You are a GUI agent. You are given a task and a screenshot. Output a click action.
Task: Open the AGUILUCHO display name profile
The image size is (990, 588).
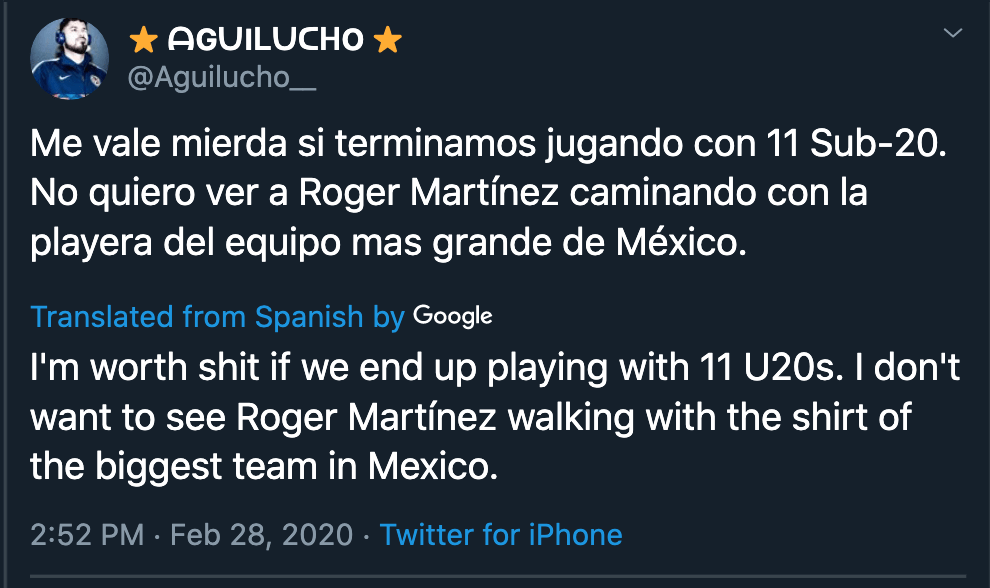tap(265, 39)
